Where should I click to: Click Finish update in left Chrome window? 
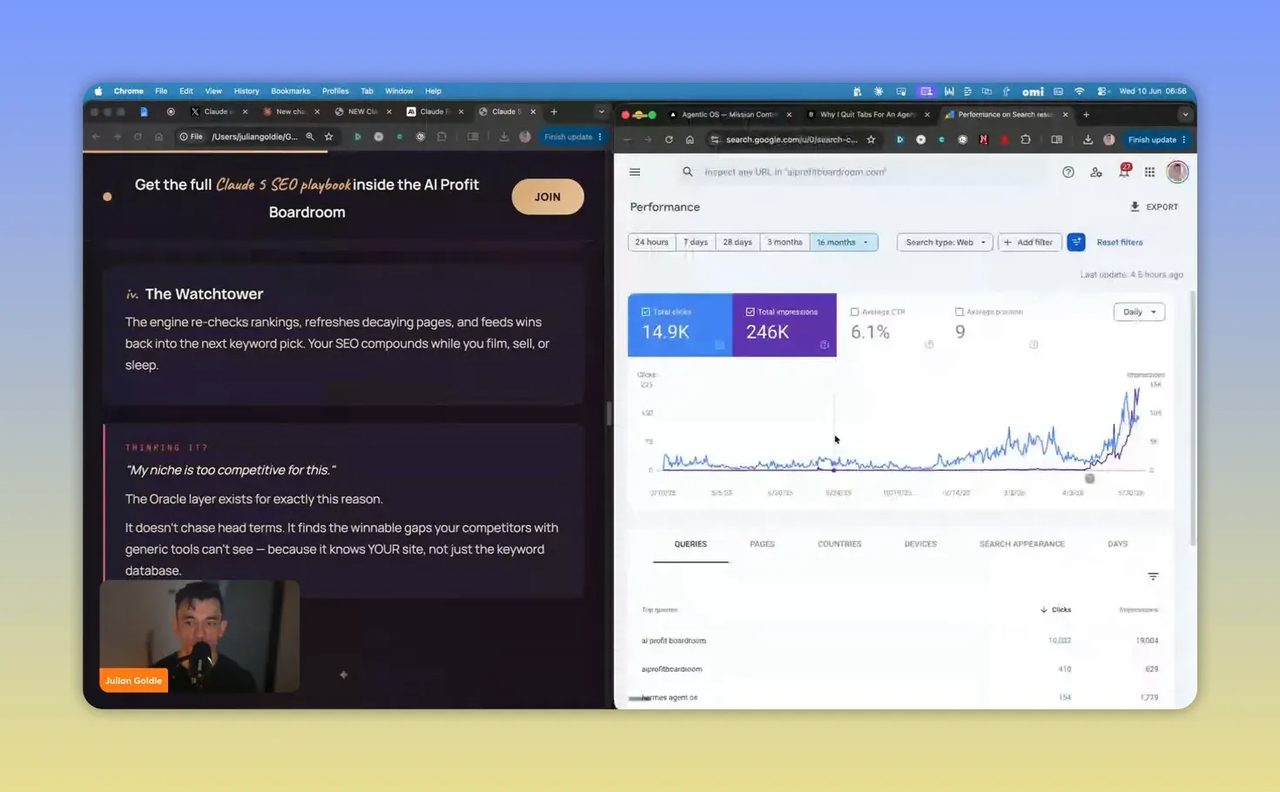(568, 137)
